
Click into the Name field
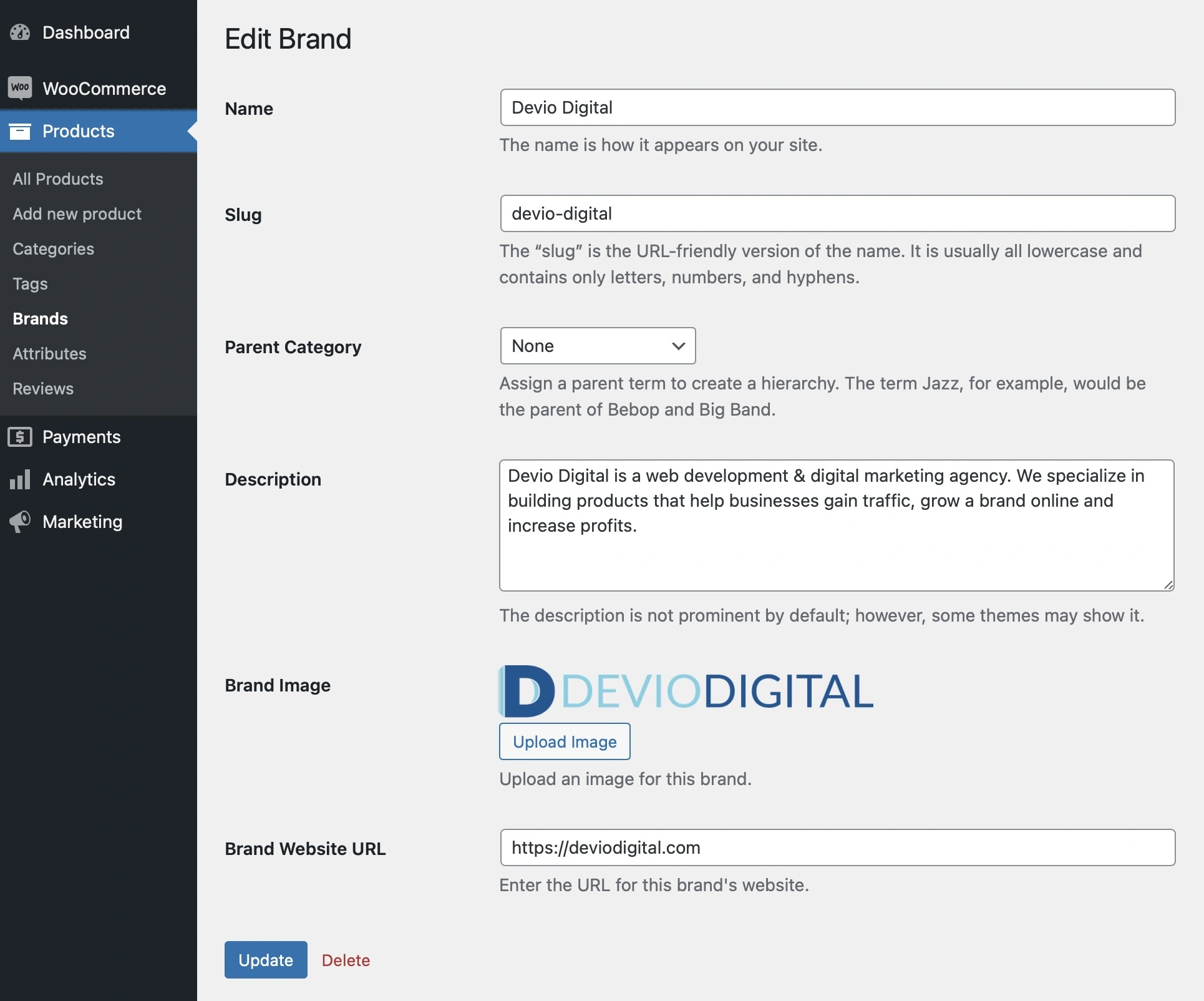tap(838, 107)
